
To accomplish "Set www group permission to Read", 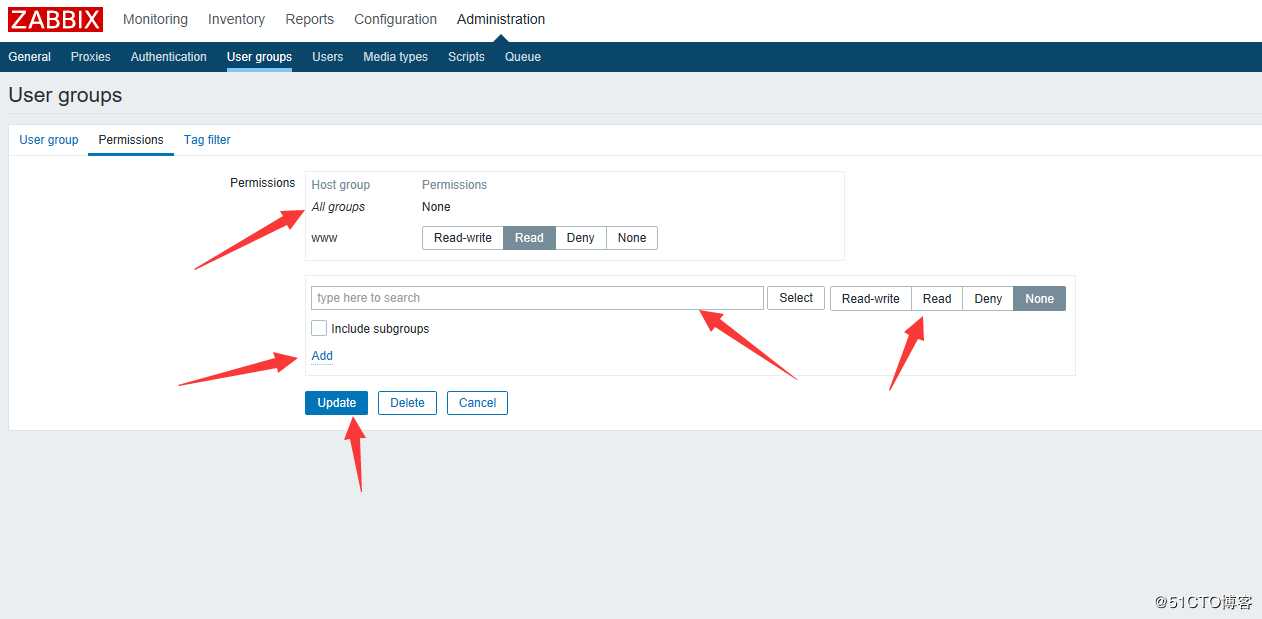I will (x=529, y=238).
